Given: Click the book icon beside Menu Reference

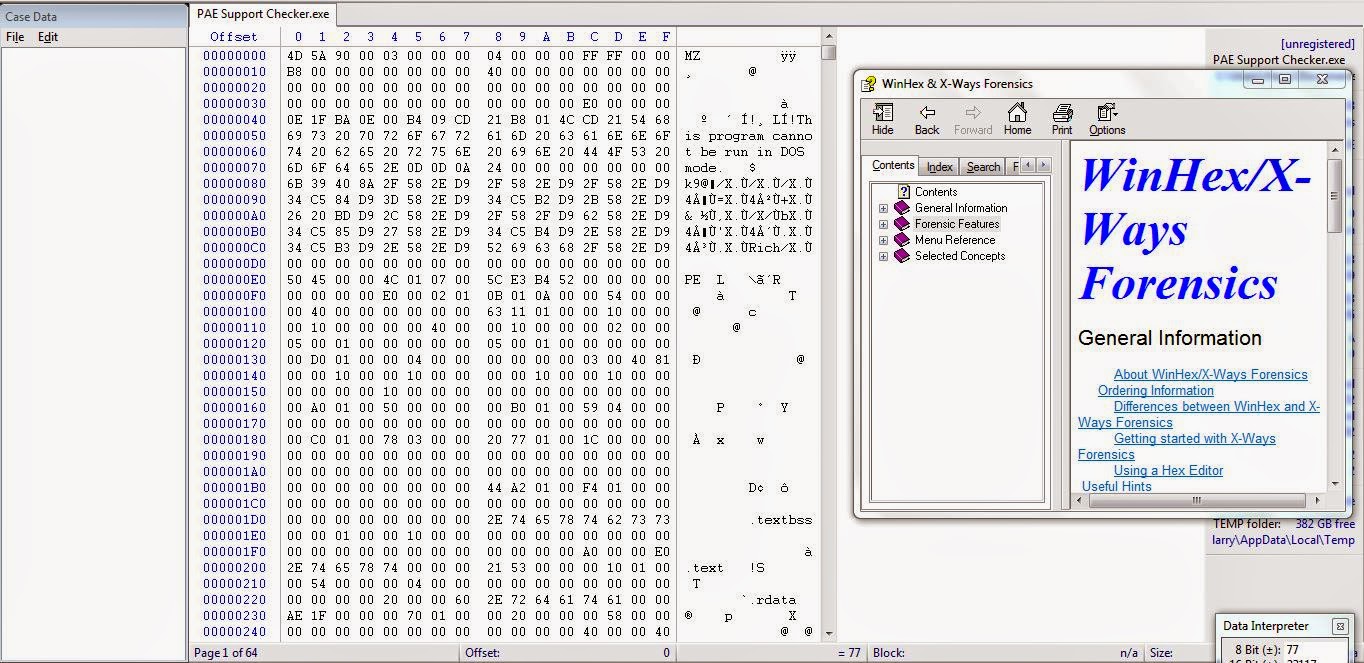Looking at the screenshot, I should click(901, 239).
